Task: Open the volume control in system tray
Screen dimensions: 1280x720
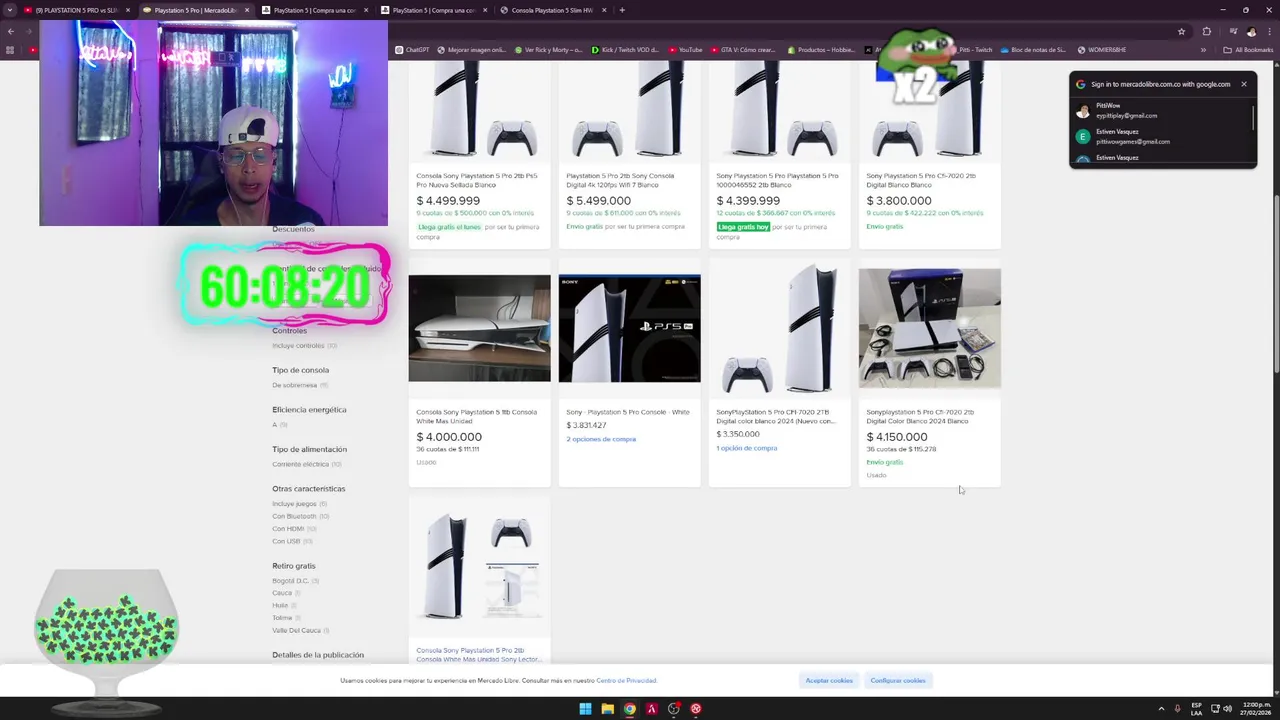Action: tap(1227, 709)
